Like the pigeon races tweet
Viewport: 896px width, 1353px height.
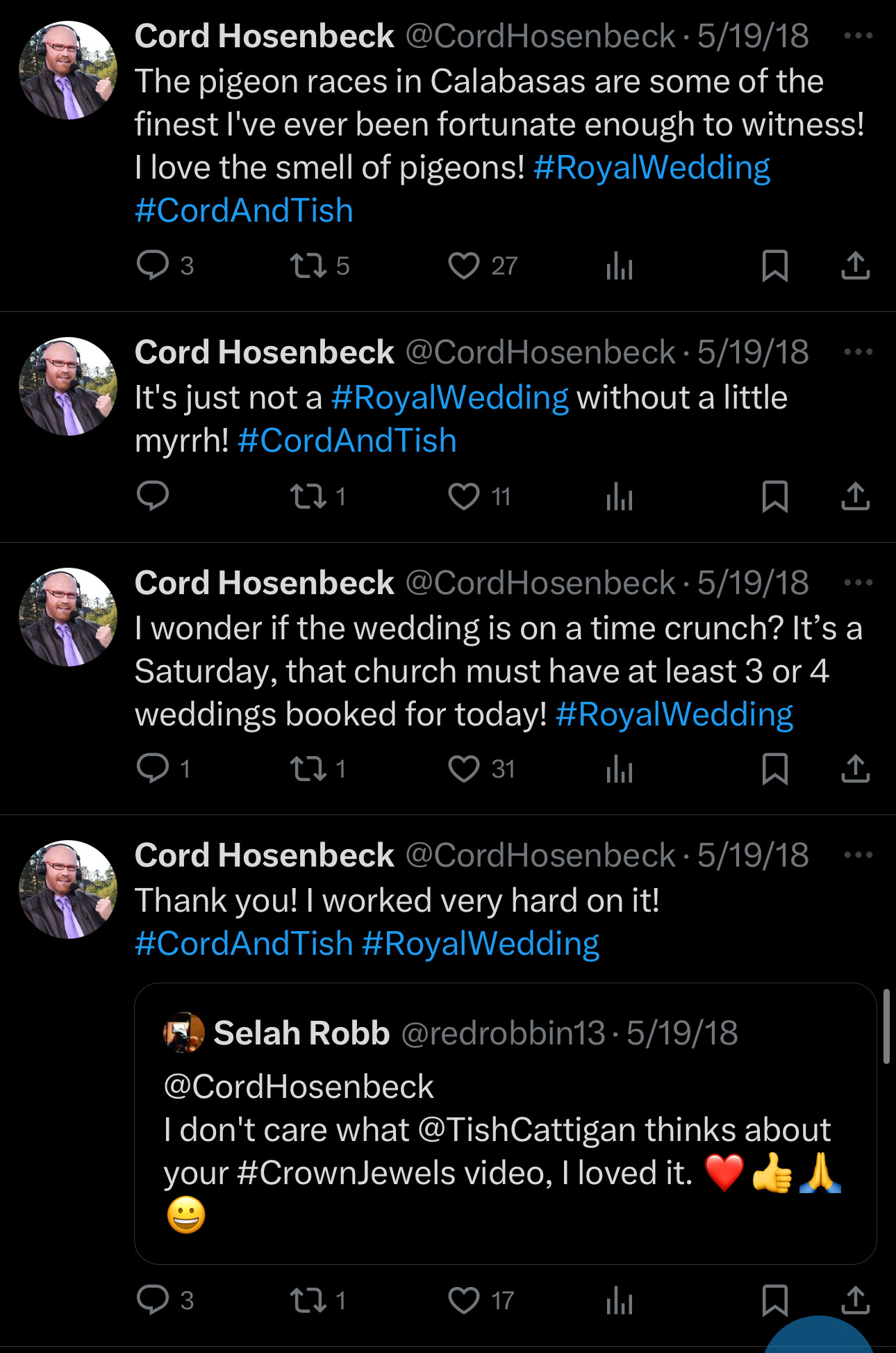[463, 265]
